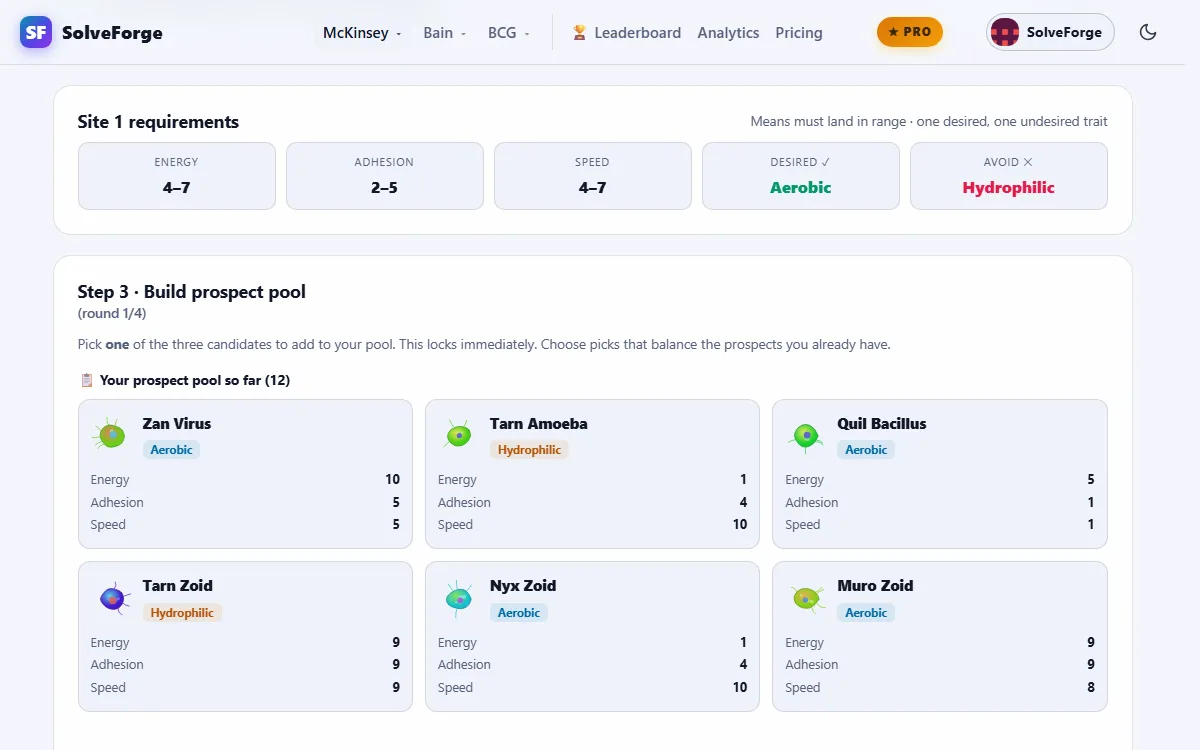Select the Tarn Amoeba name
This screenshot has height=750, width=1200.
[539, 423]
